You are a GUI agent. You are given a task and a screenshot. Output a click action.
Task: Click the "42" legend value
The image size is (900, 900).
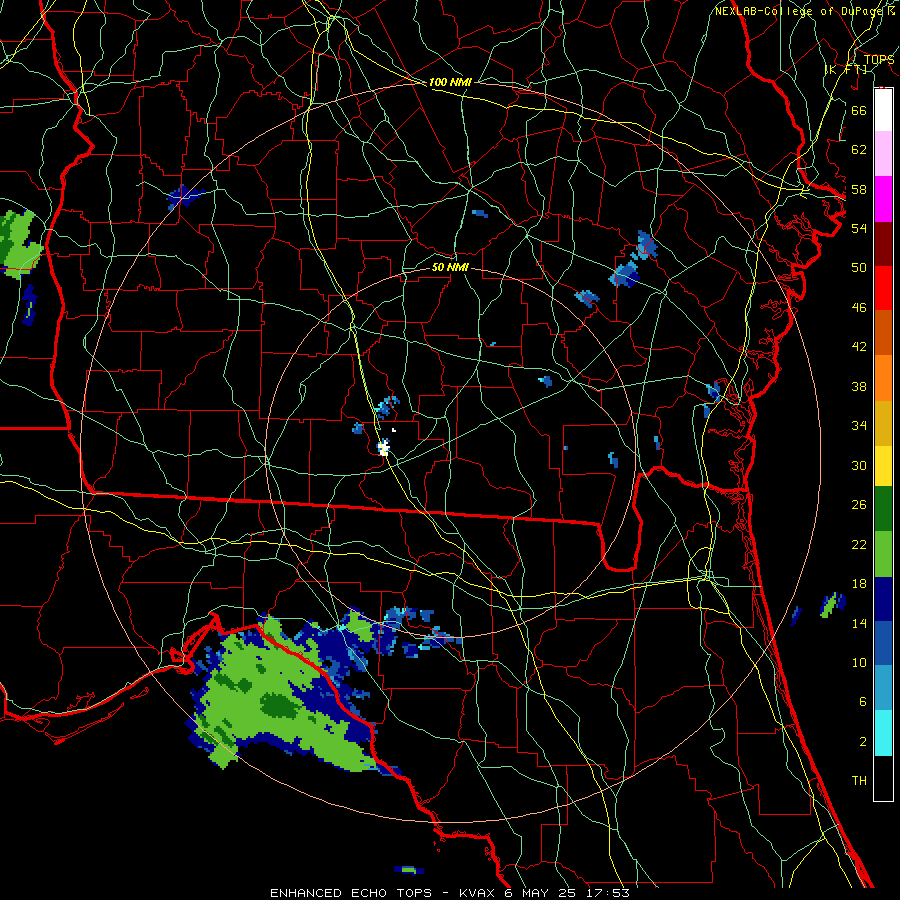[859, 347]
